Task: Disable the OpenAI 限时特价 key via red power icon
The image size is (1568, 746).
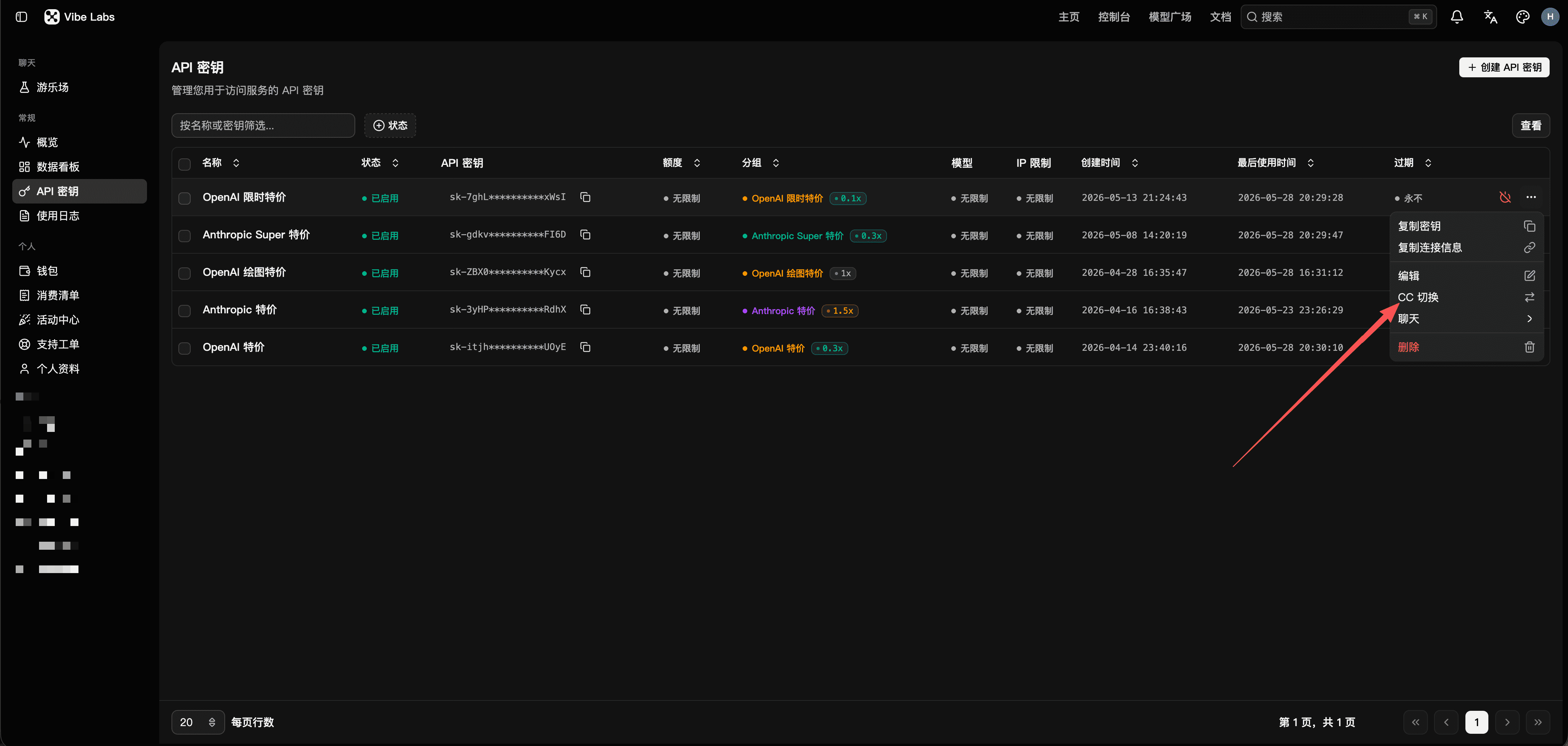Action: pyautogui.click(x=1505, y=197)
